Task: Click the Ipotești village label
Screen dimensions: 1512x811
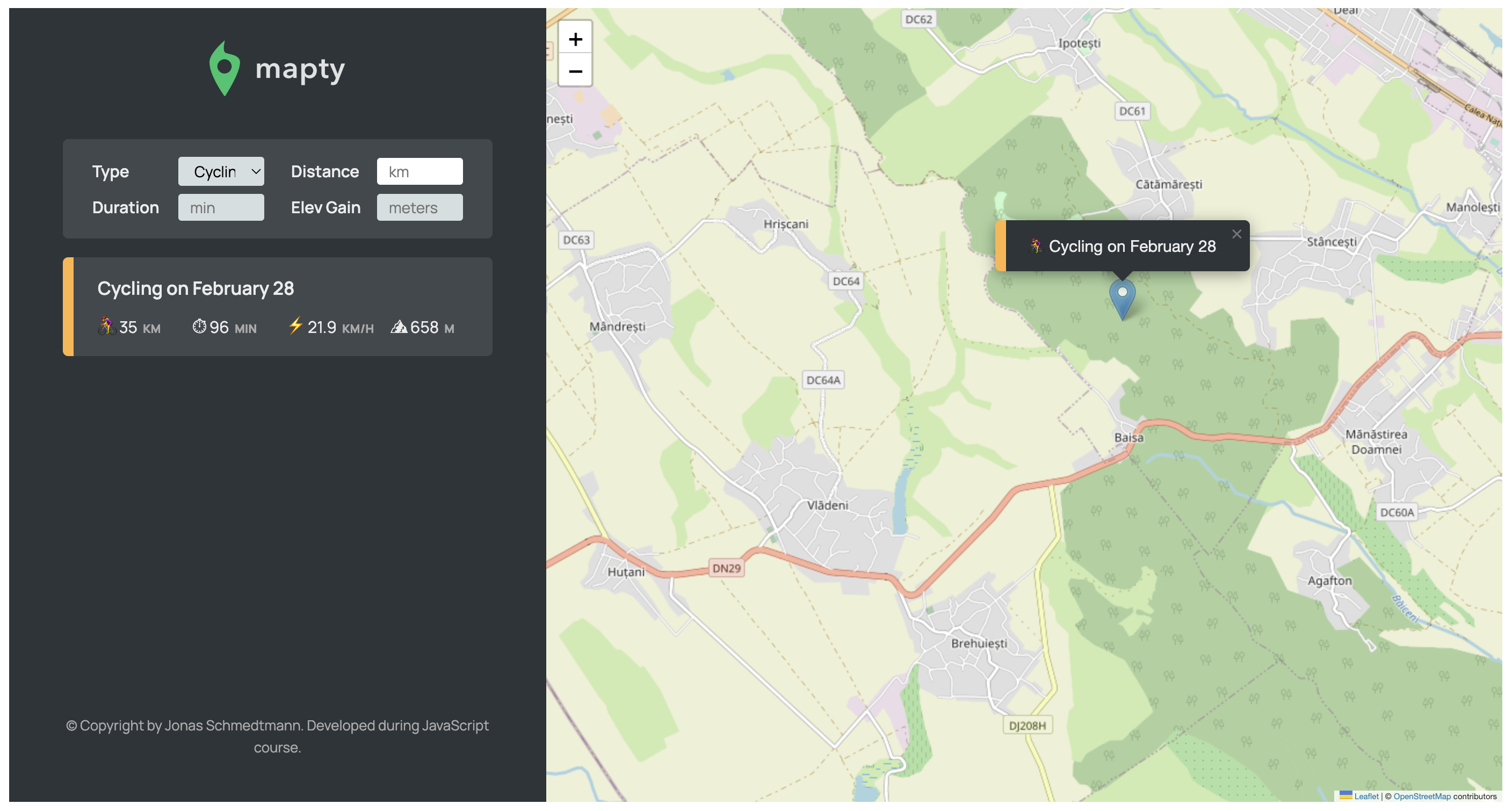Action: pyautogui.click(x=1079, y=43)
